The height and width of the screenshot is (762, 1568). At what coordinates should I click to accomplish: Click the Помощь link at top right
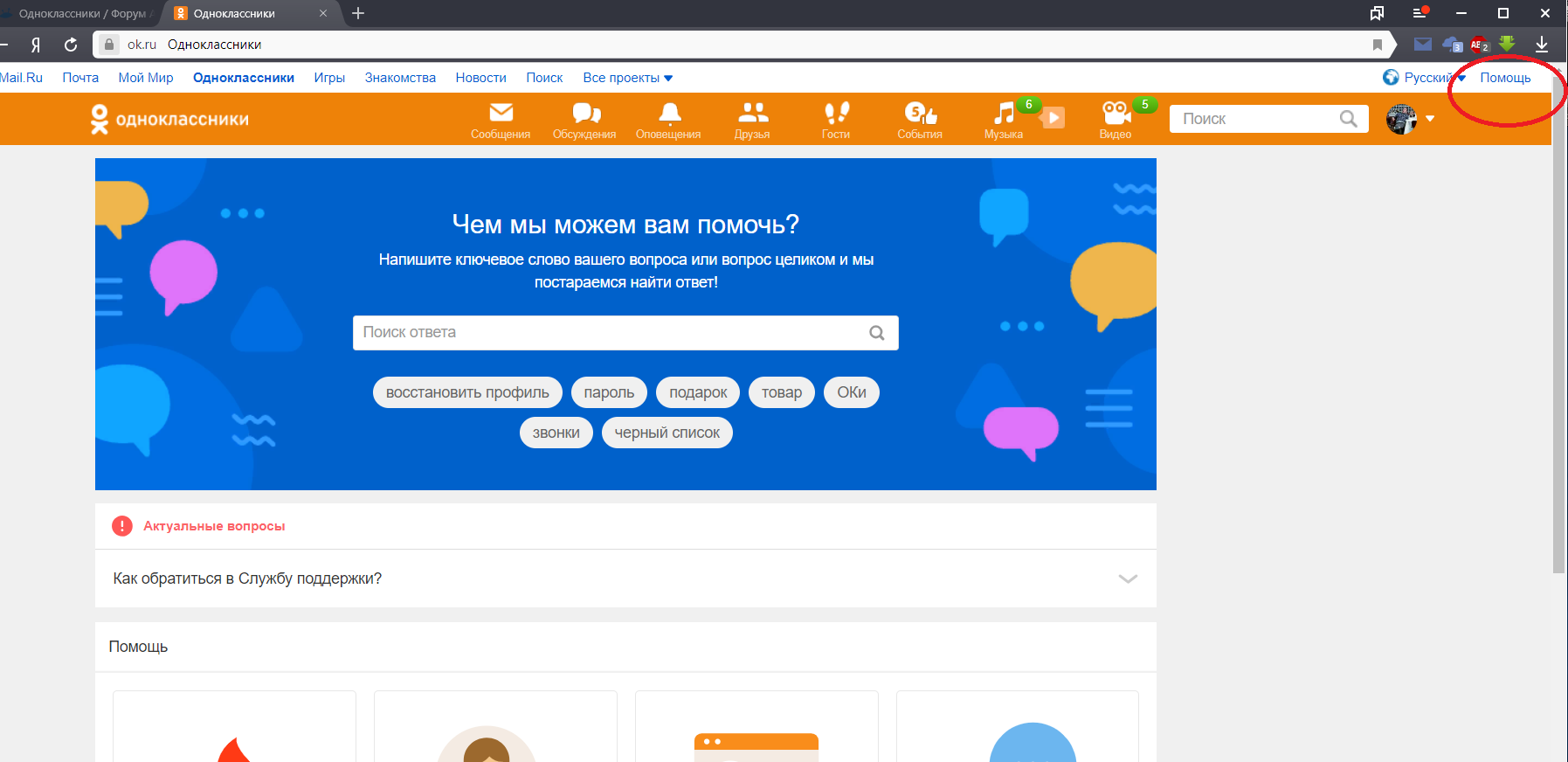(x=1505, y=78)
